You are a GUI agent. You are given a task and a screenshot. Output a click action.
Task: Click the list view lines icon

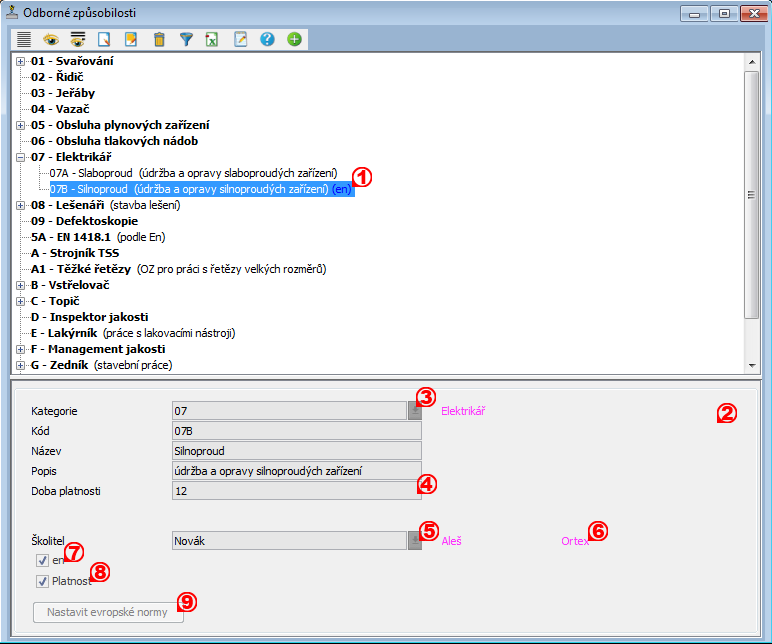click(24, 40)
